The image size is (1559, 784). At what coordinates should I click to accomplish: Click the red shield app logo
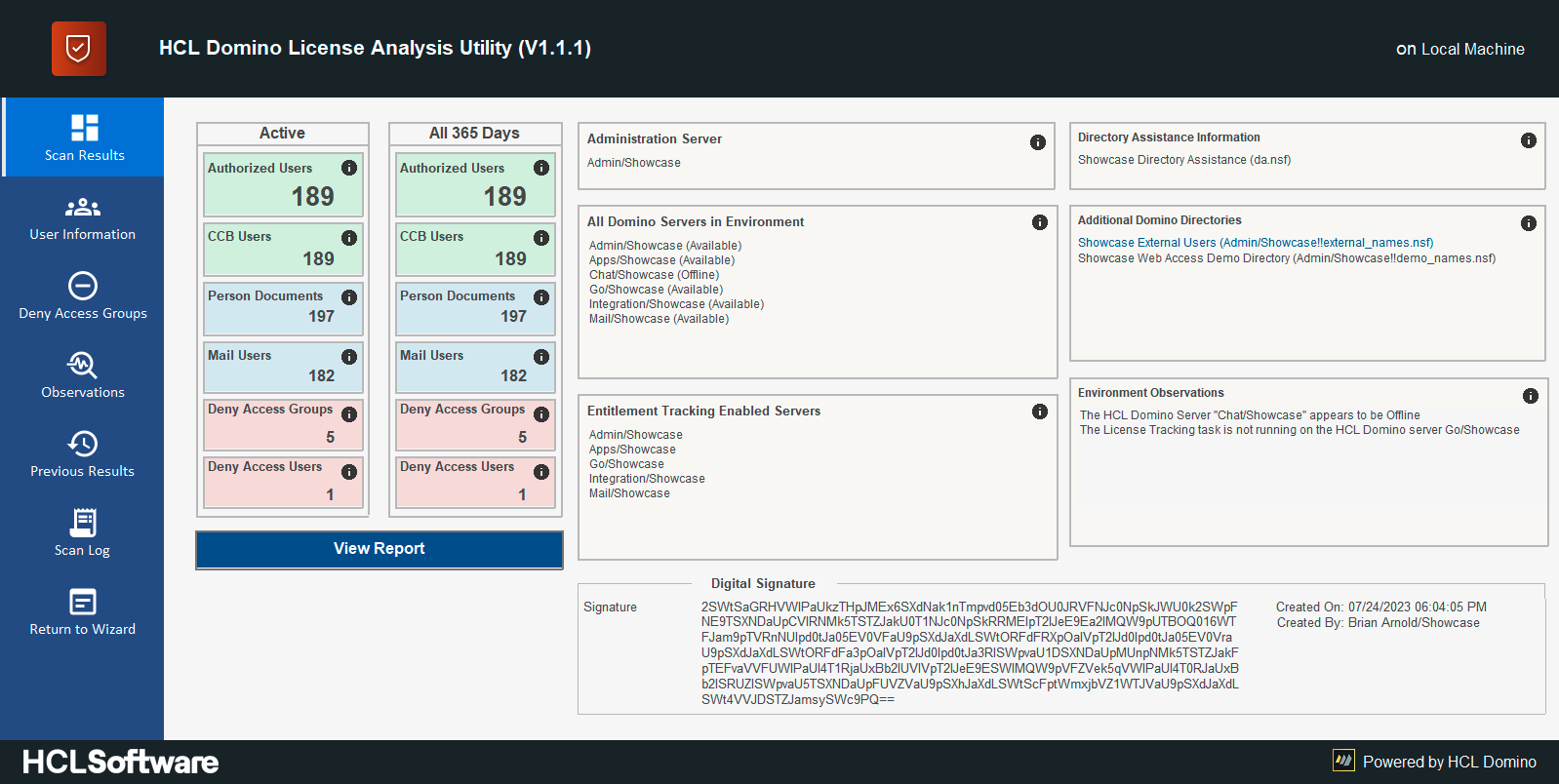(x=79, y=49)
